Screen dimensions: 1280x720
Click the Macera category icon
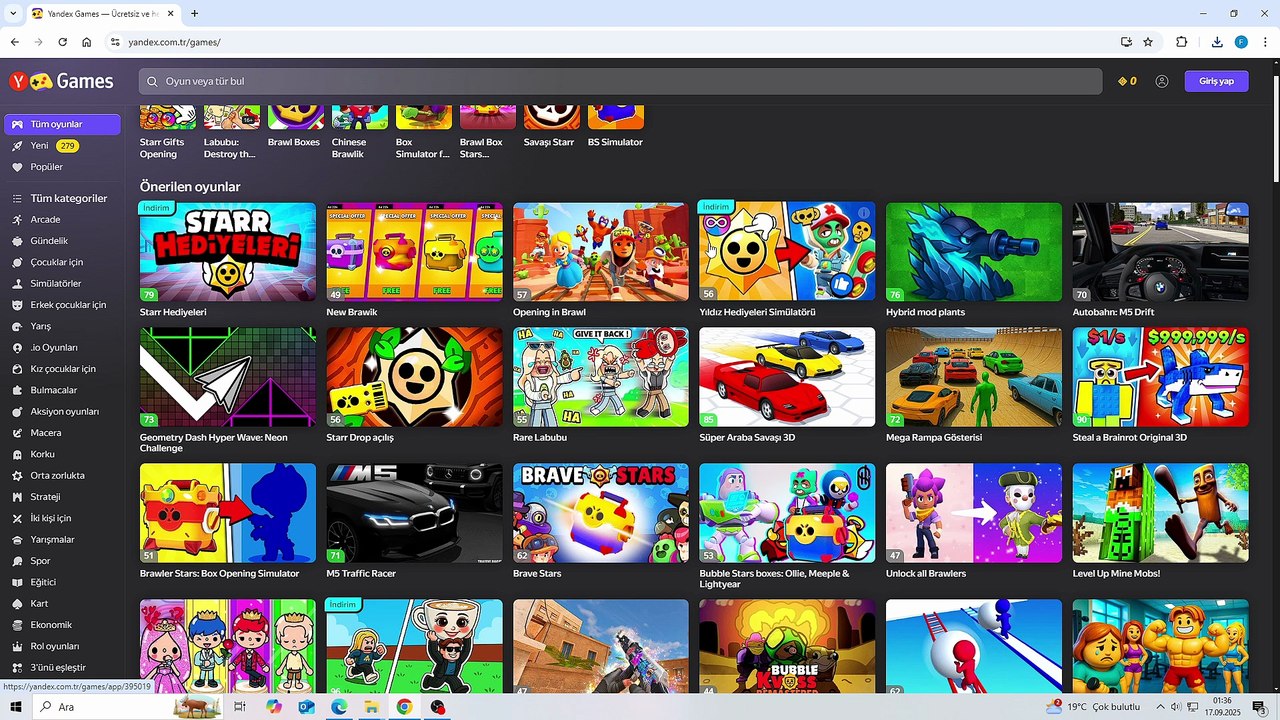click(17, 433)
